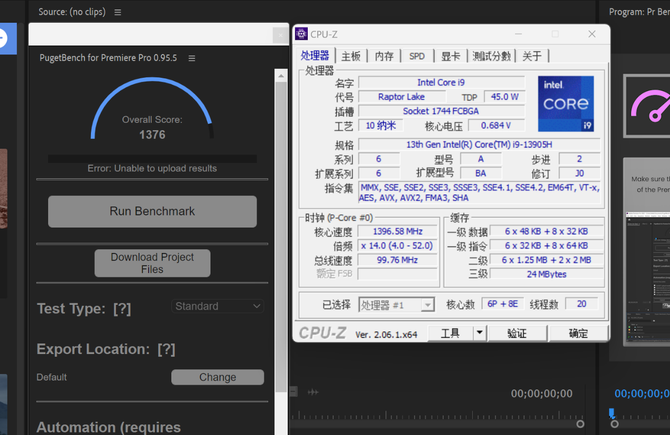Click the Premiere screenshot thumbnail in Program panel
670x435 pixels.
pos(648,278)
